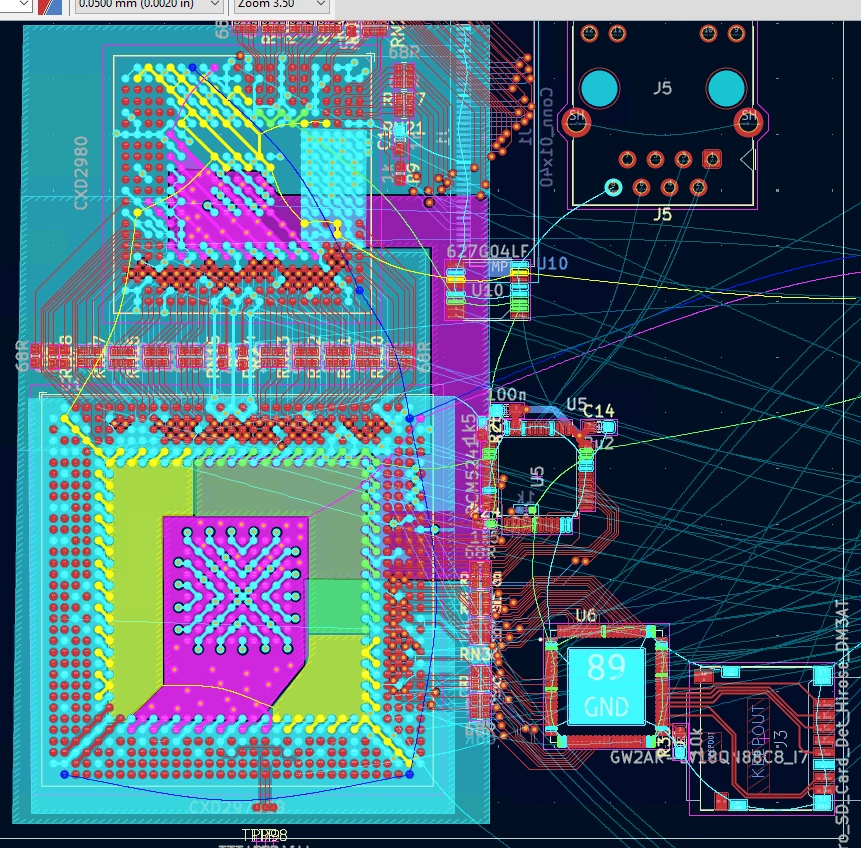861x848 pixels.
Task: Select the right SH shield pad of J5
Action: pos(749,121)
